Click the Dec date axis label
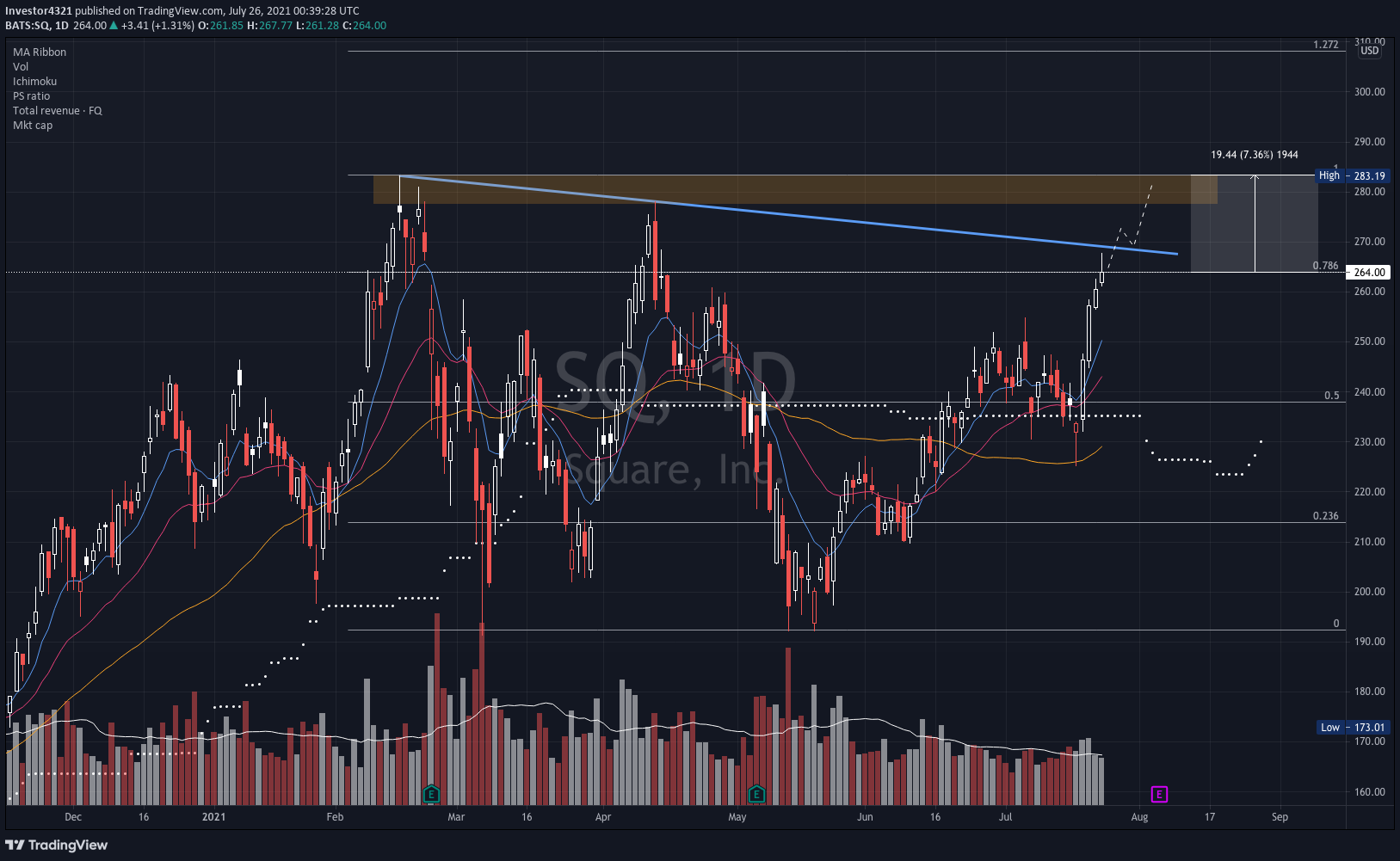This screenshot has height=861, width=1400. point(73,817)
